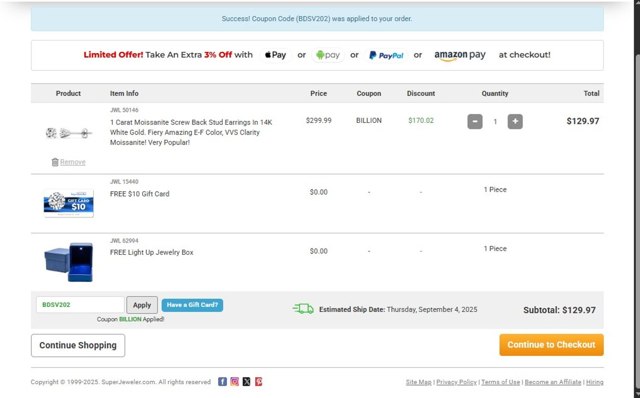
Task: Open the Instagram social icon
Action: (235, 382)
